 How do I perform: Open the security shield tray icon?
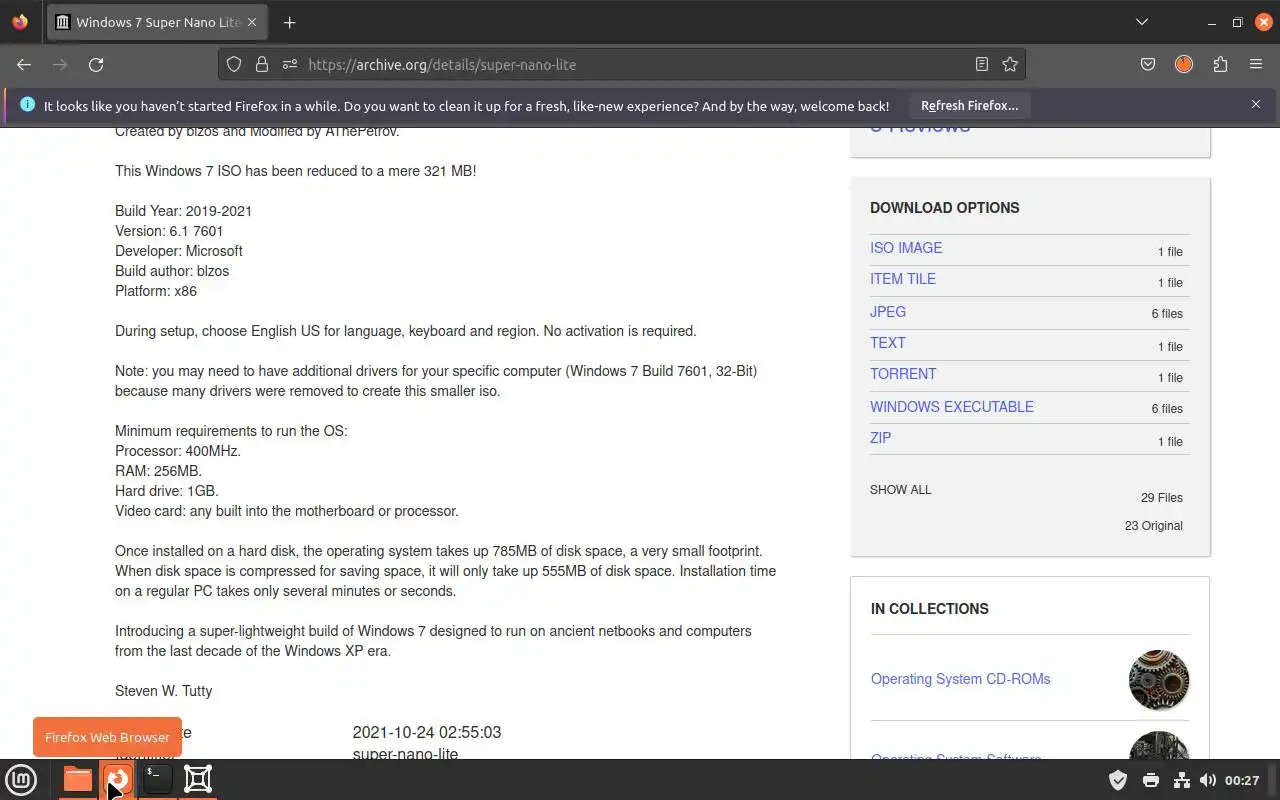(1118, 780)
